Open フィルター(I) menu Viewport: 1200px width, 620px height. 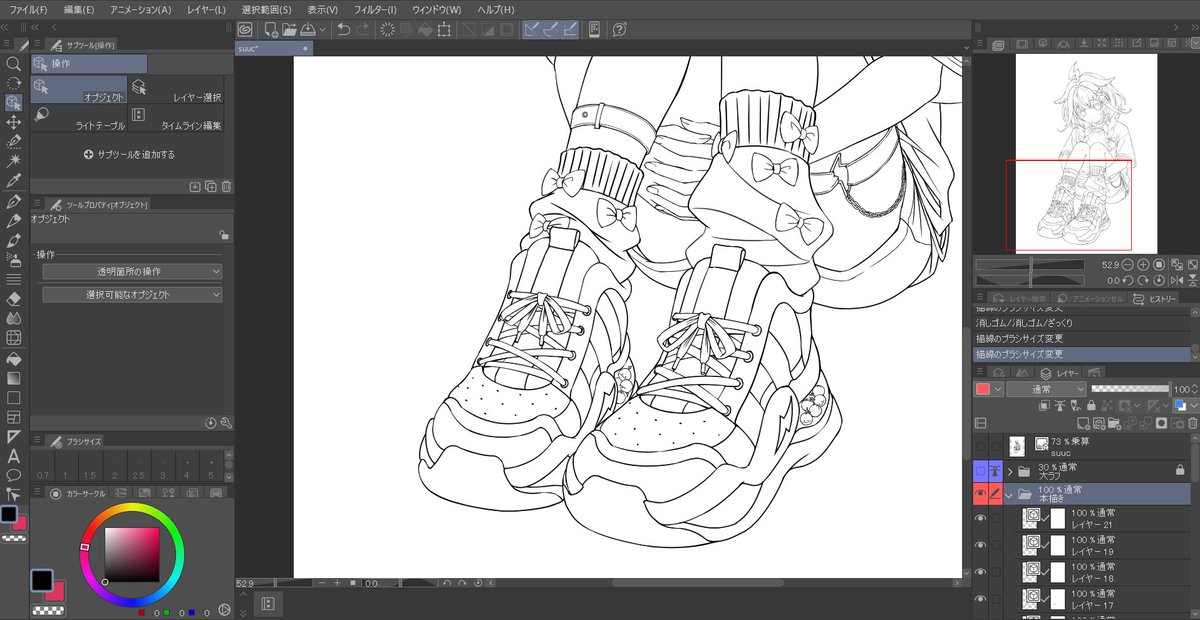[375, 9]
